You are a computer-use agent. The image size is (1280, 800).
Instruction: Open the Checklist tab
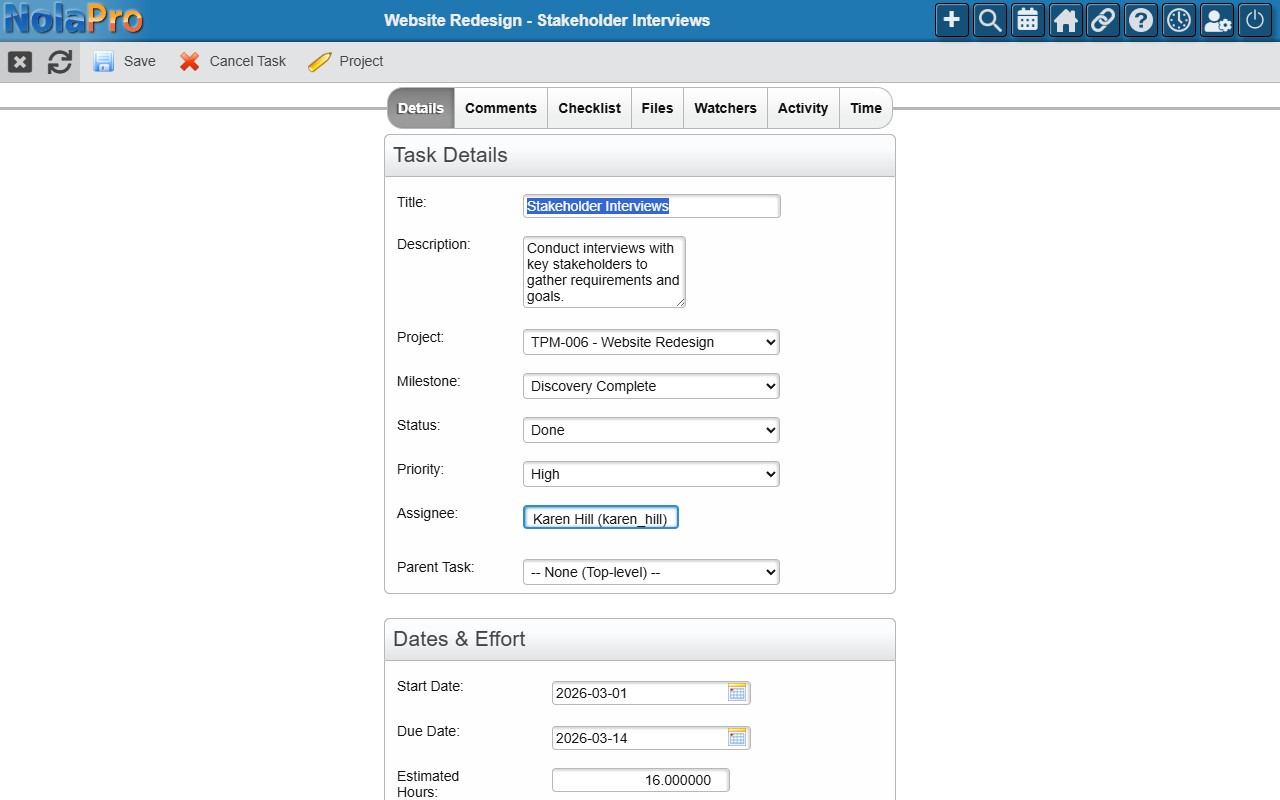589,108
